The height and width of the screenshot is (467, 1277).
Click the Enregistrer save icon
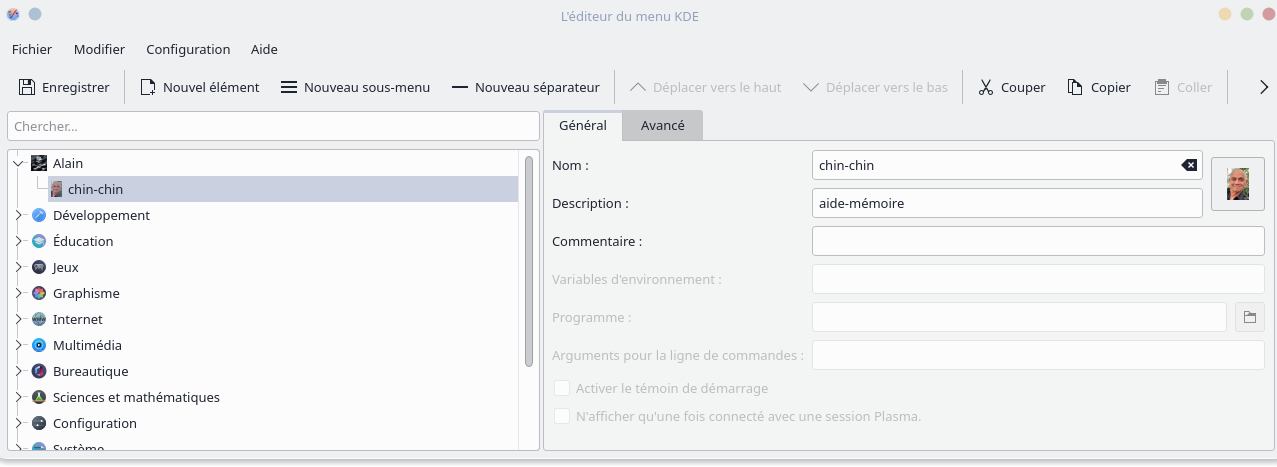[27, 88]
